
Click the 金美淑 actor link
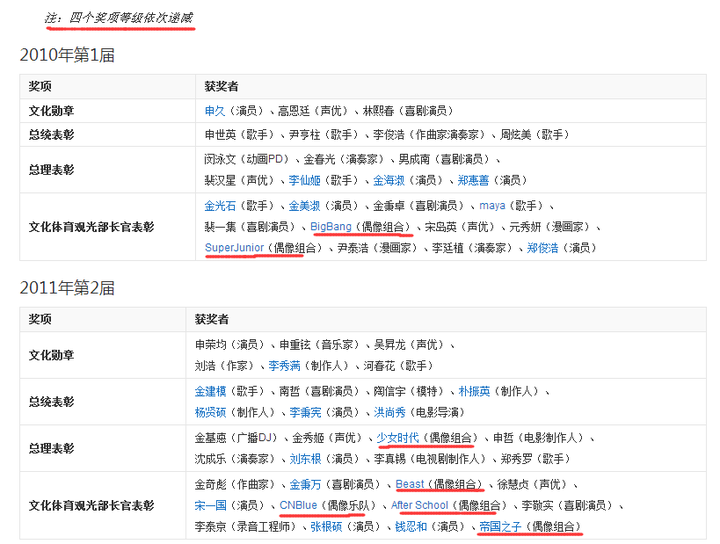click(304, 206)
